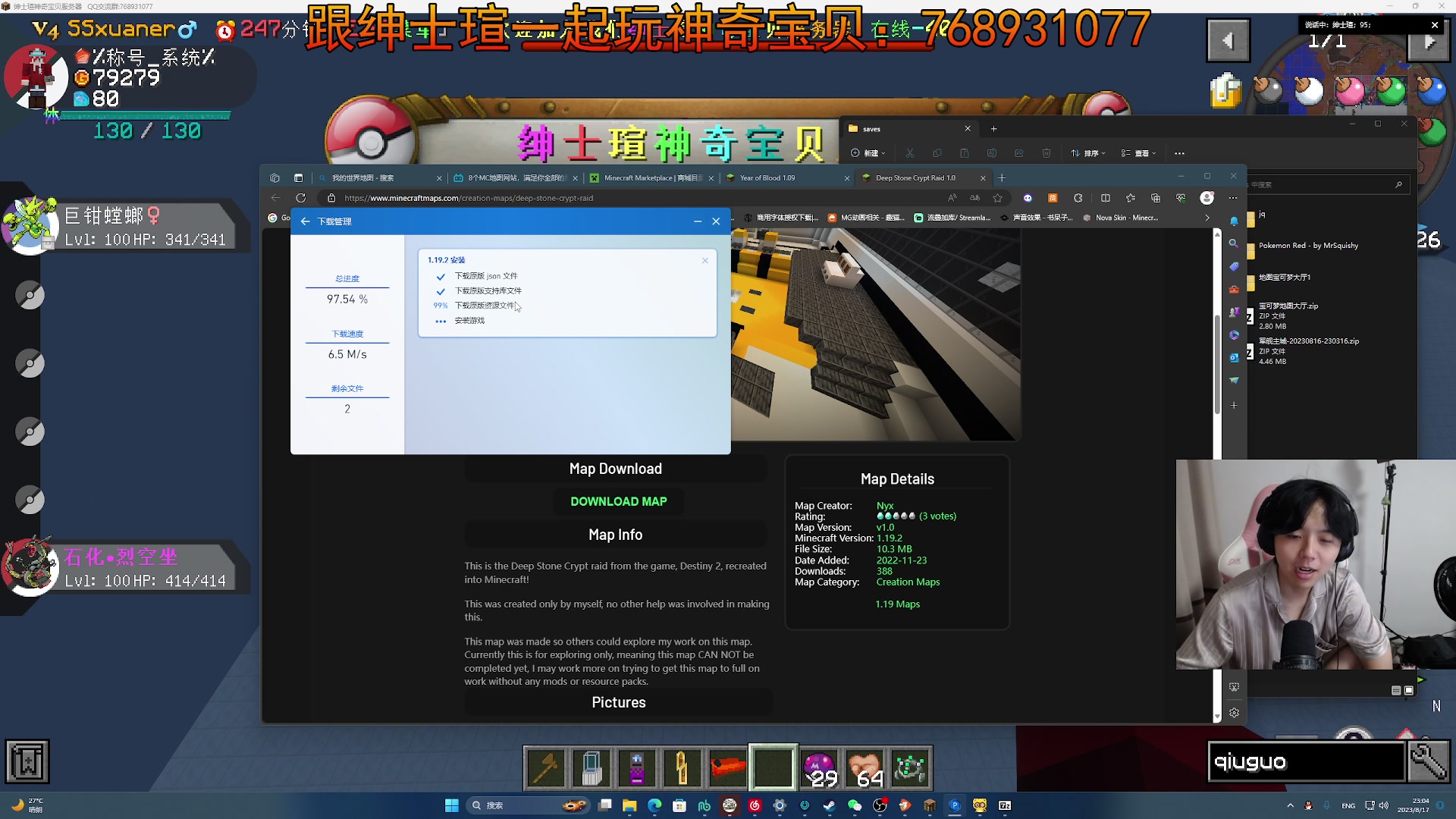Click the Edge sidebar notification bell icon
Screen dimensions: 1456x819
(1234, 221)
